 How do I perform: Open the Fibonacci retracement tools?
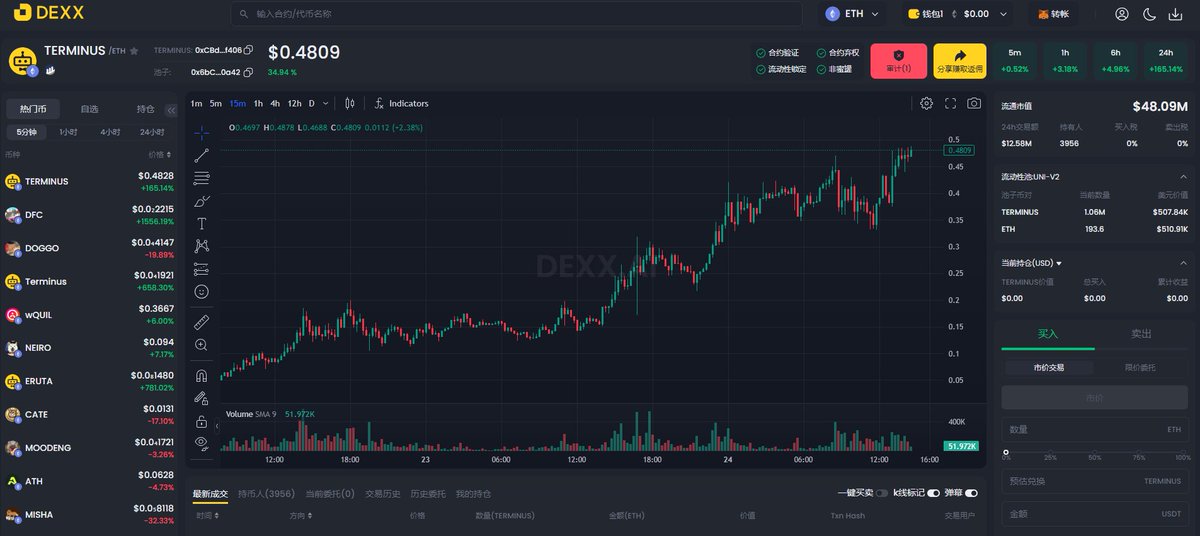click(201, 178)
